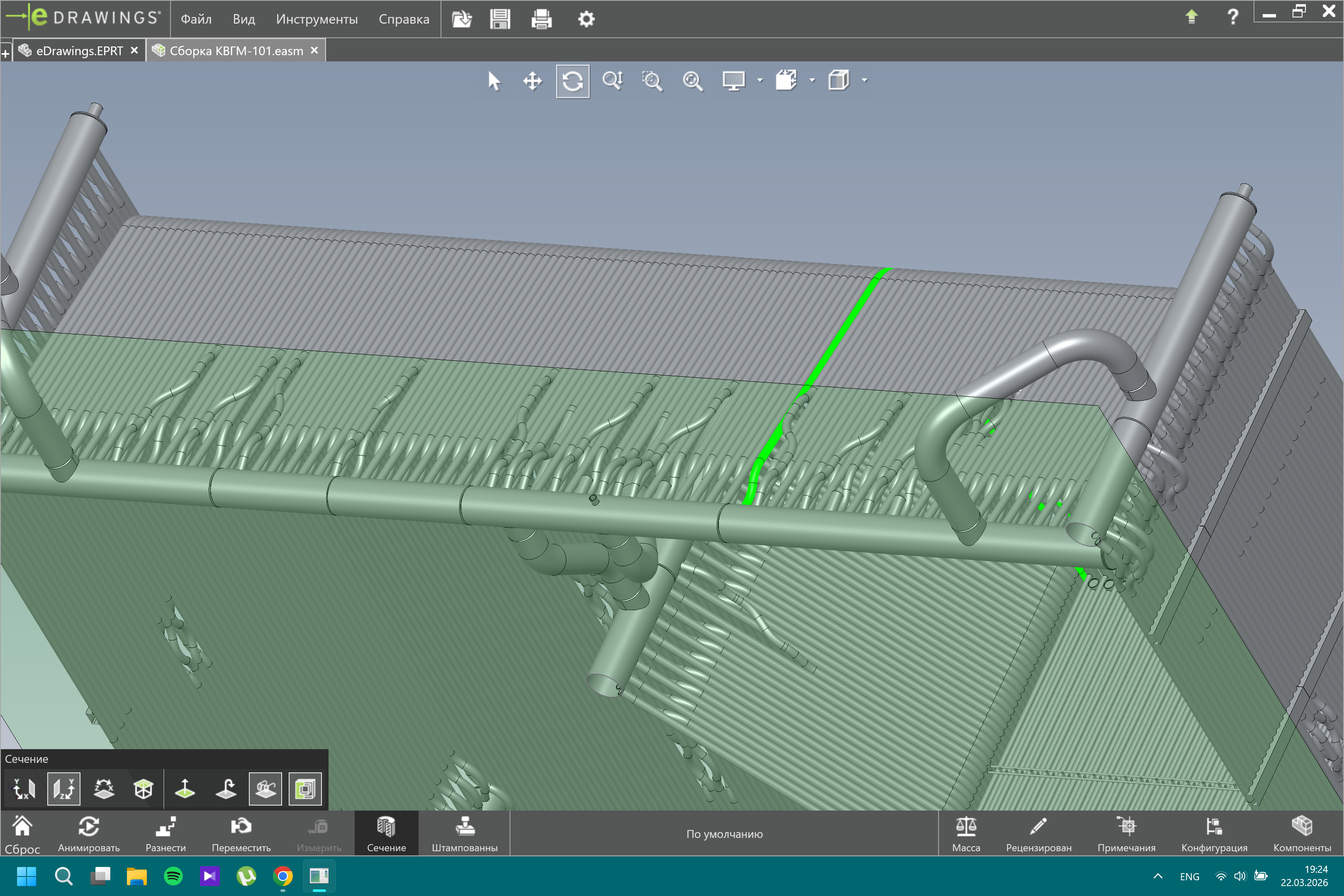The image size is (1344, 896).
Task: Toggle the YZ section plane button
Action: point(63,789)
